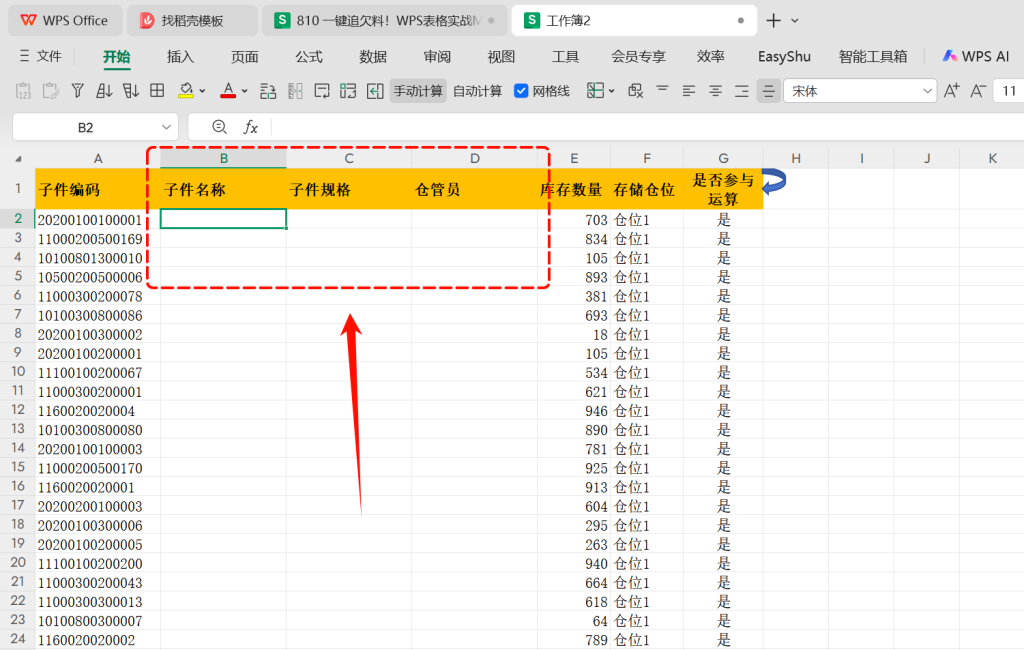Click cell containing 1160020020004
Viewport: 1024px width, 650px height.
97,411
